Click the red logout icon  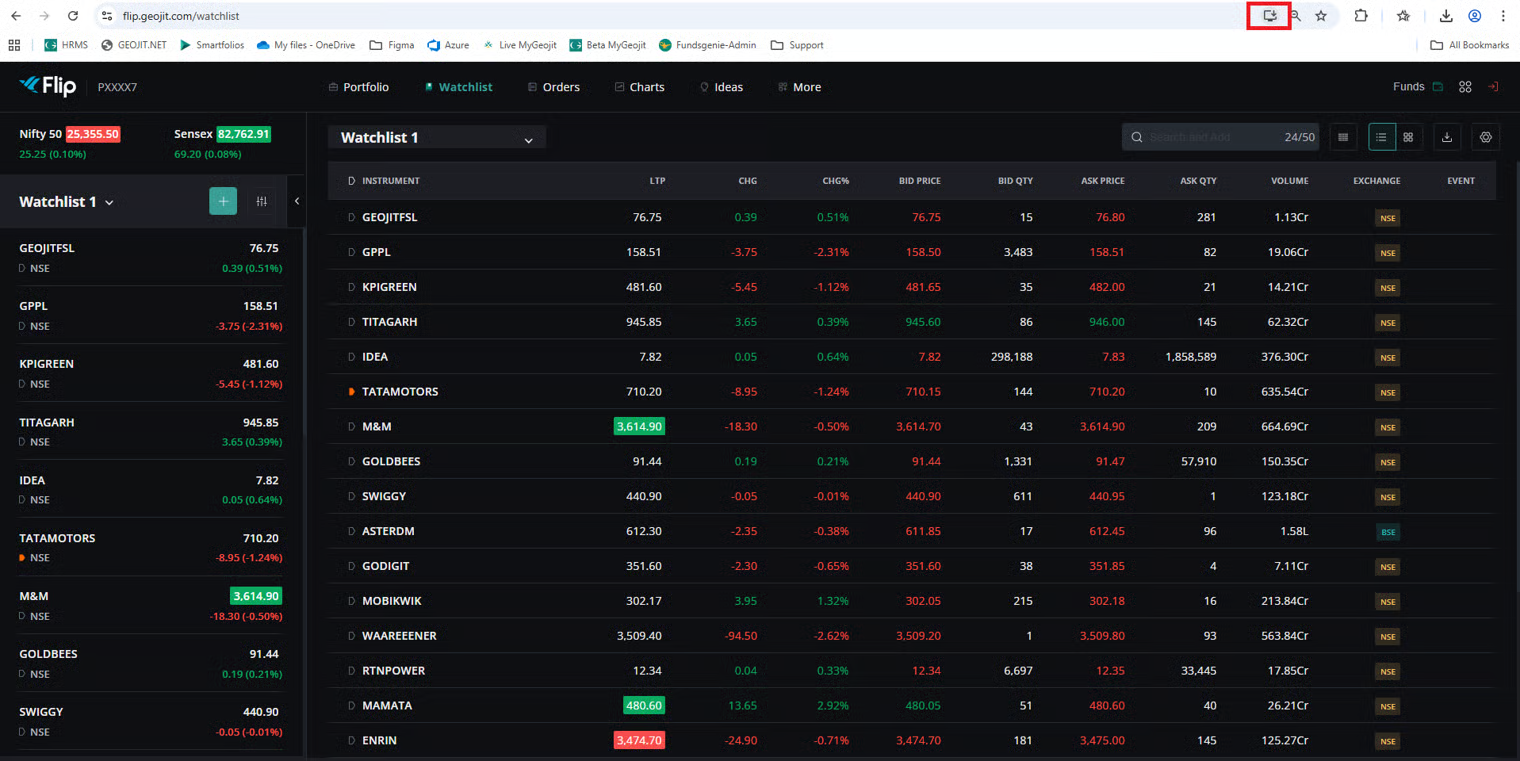coord(1493,87)
